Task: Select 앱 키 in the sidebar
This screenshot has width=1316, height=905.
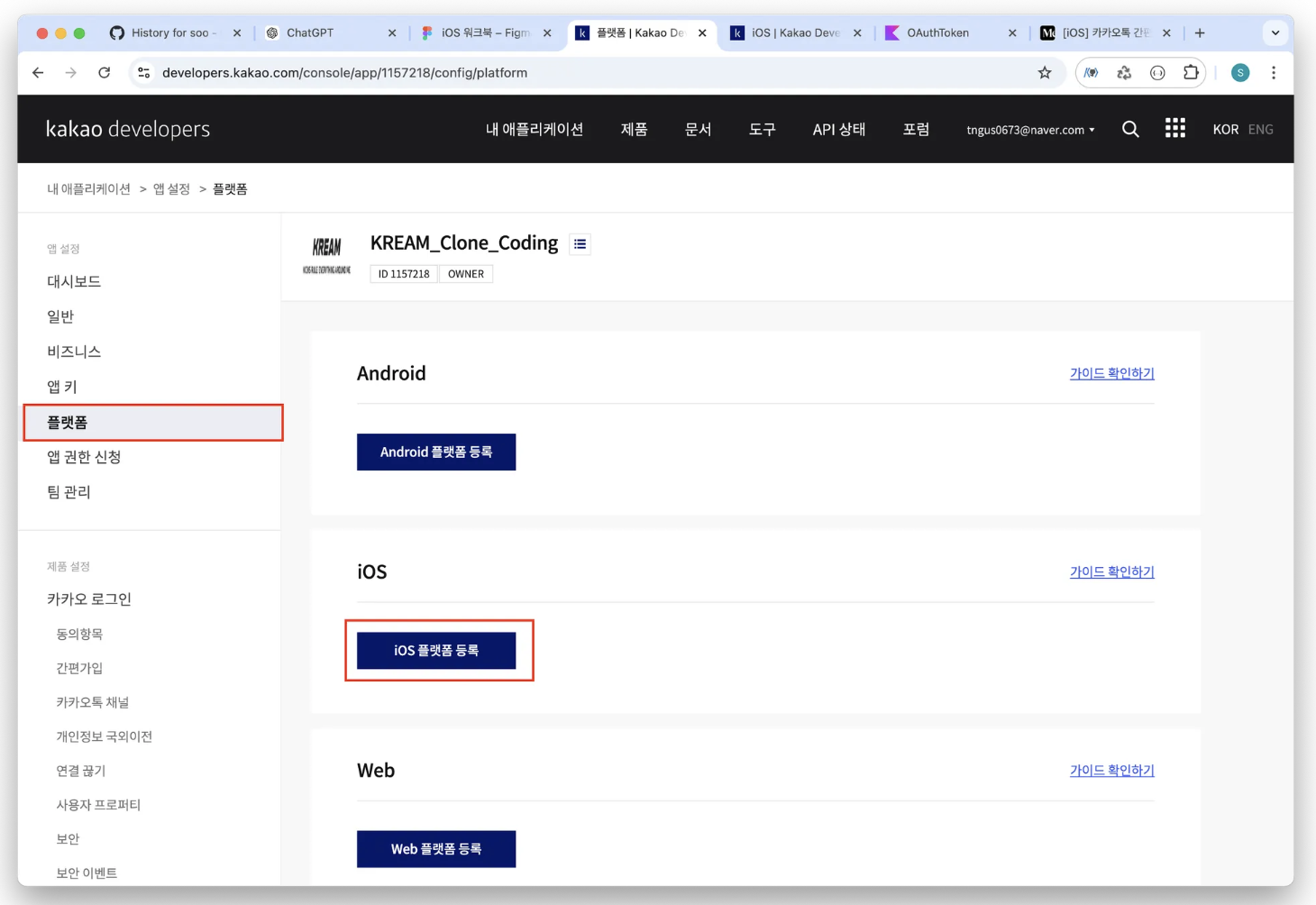Action: click(x=62, y=387)
